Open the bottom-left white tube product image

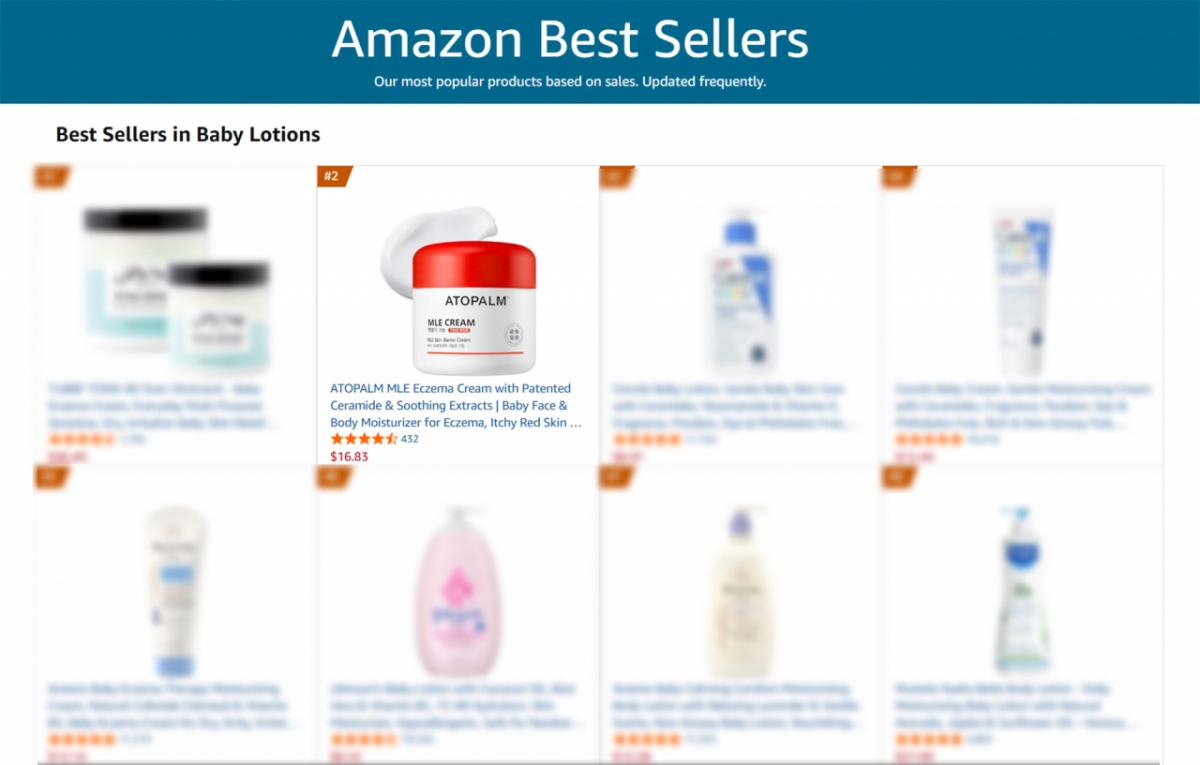pyautogui.click(x=176, y=590)
